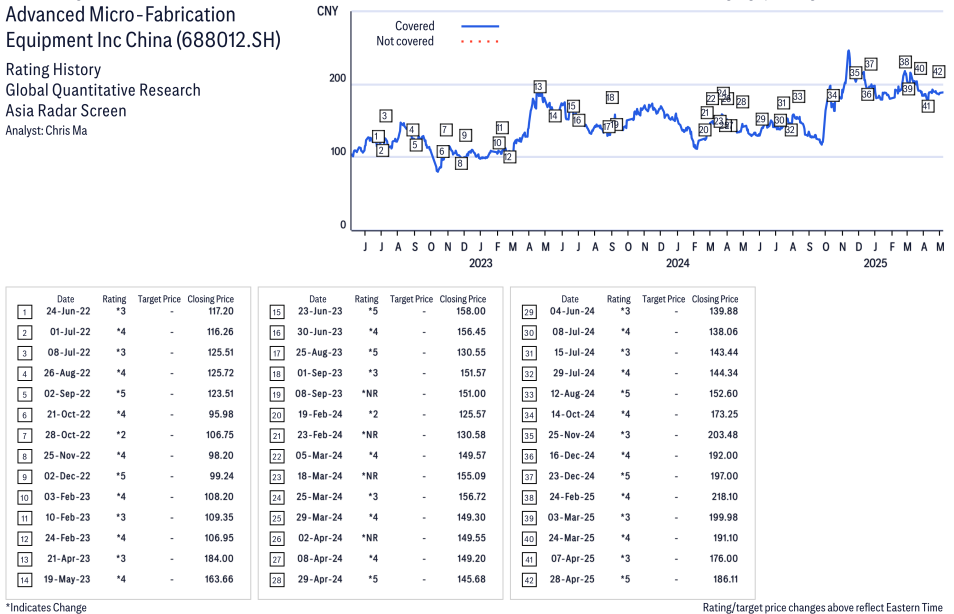The height and width of the screenshot is (614, 954).
Task: Click the 2024 year label on the axis
Action: coord(678,263)
